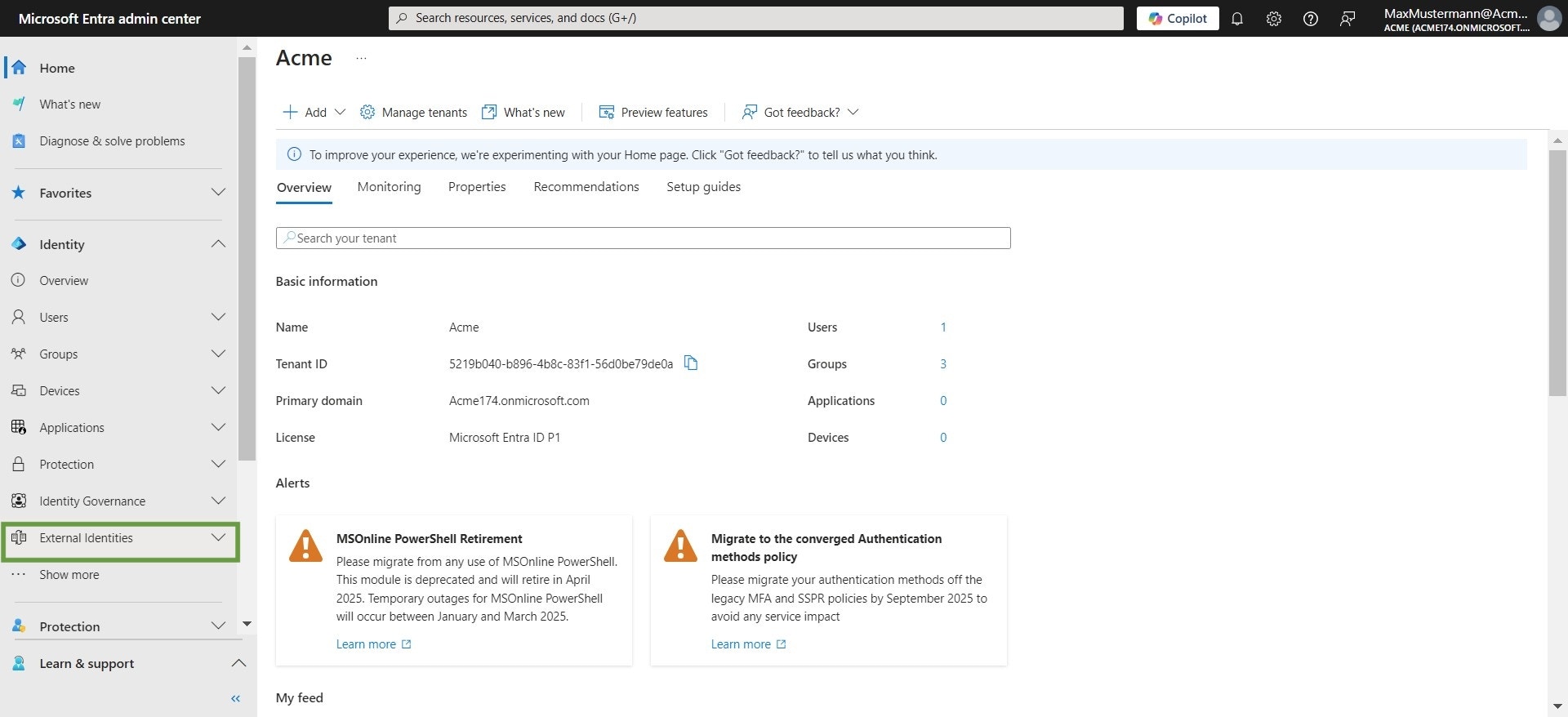The height and width of the screenshot is (717, 1568).
Task: Open the Copilot button
Action: [1178, 19]
